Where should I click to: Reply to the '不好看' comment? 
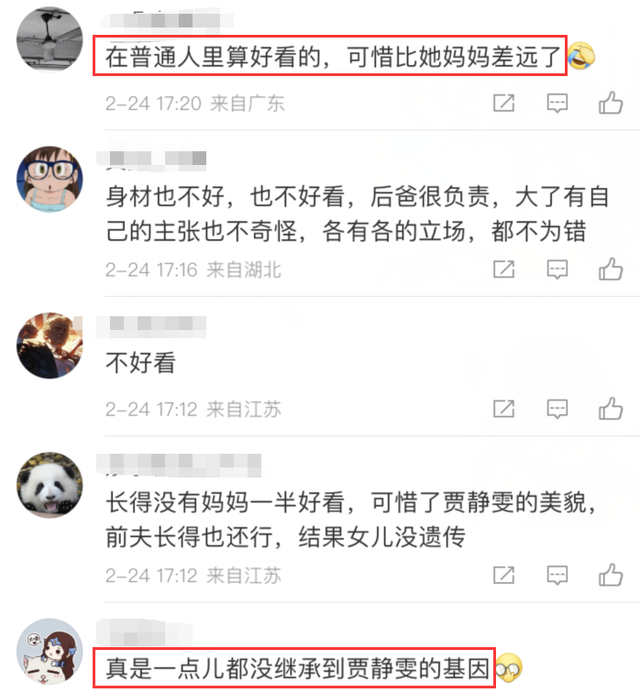click(557, 409)
